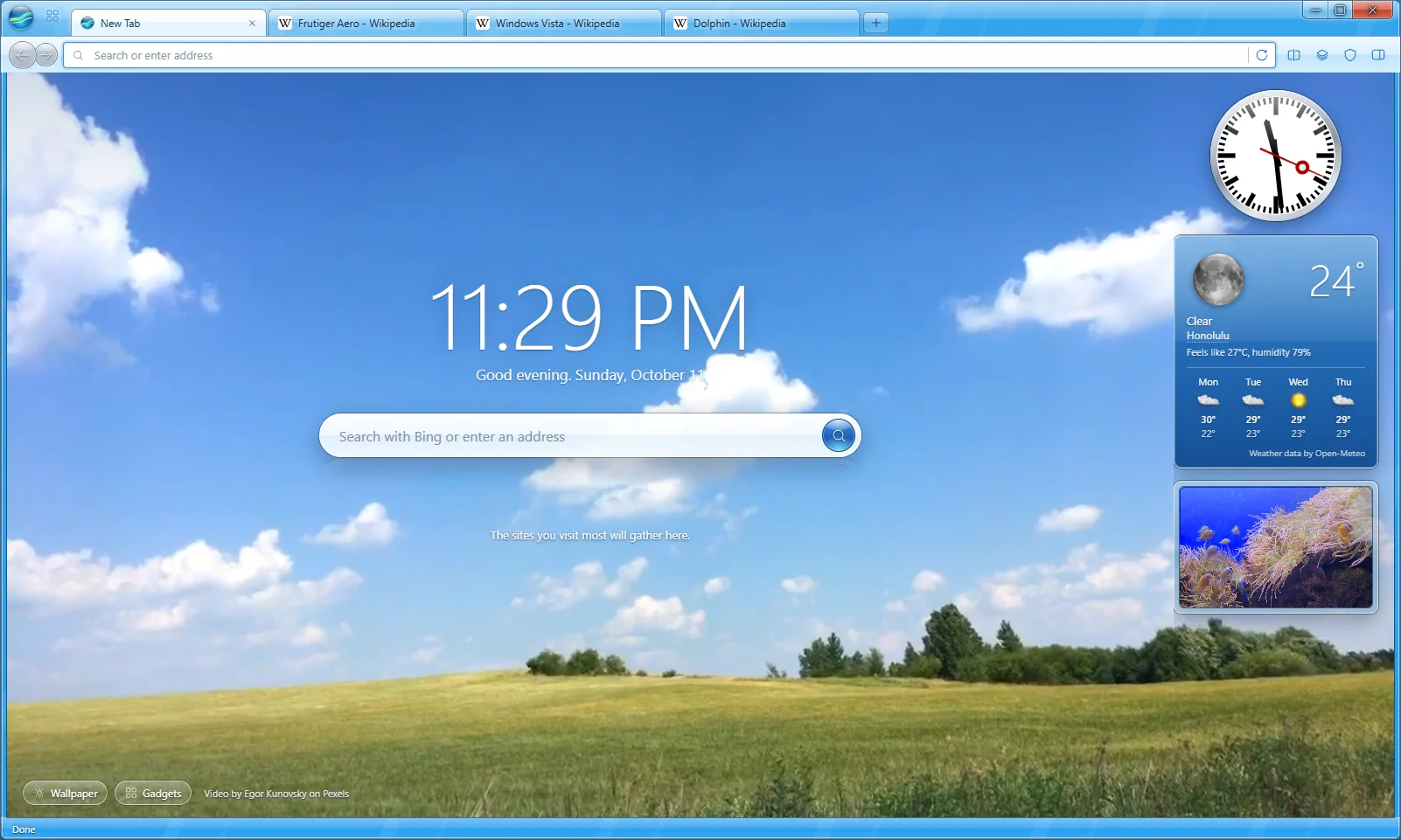
Task: Click the Mon forecast column label
Action: [1208, 382]
